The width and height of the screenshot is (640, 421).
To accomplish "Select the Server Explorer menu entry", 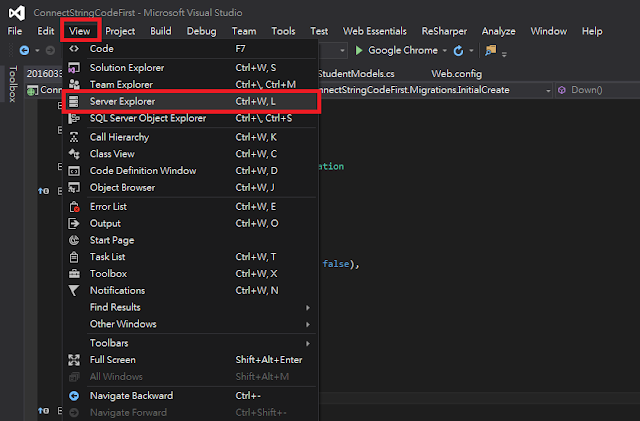I will 191,101.
